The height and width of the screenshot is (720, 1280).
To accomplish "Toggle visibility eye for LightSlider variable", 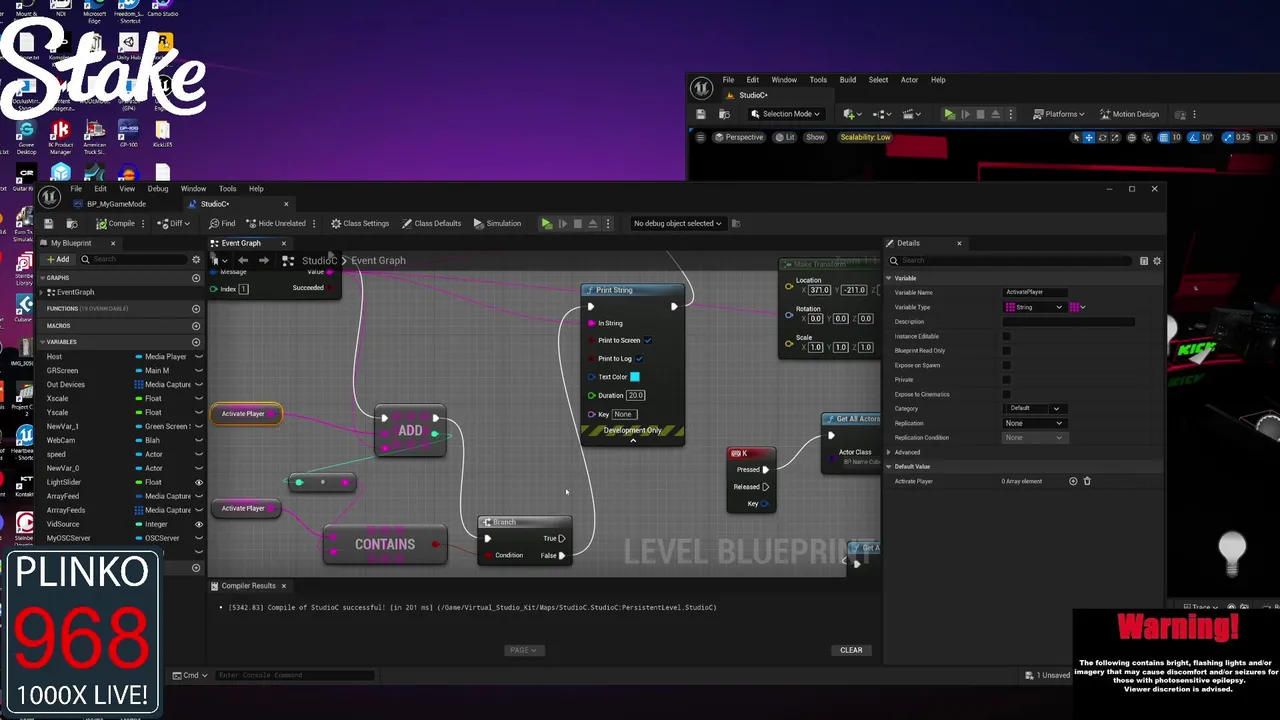I will click(x=198, y=482).
